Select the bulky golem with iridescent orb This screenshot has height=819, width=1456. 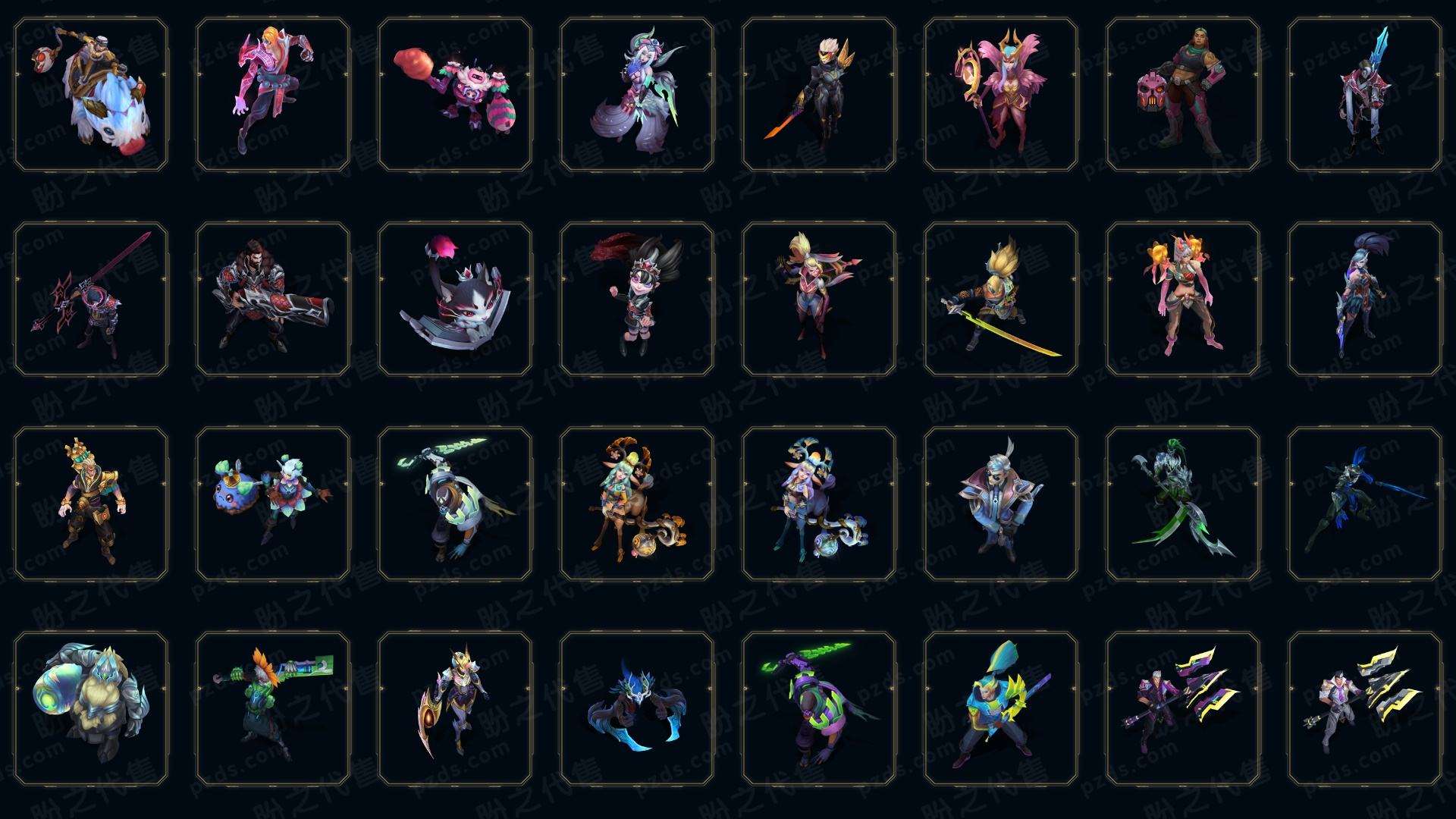click(91, 708)
